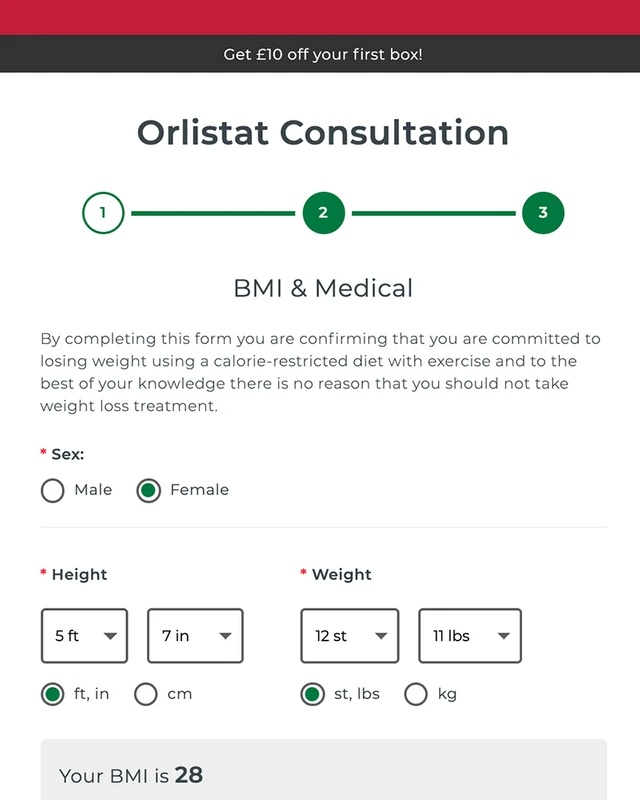Expand the 12 st weight dropdown
This screenshot has width=640, height=800.
(x=350, y=636)
